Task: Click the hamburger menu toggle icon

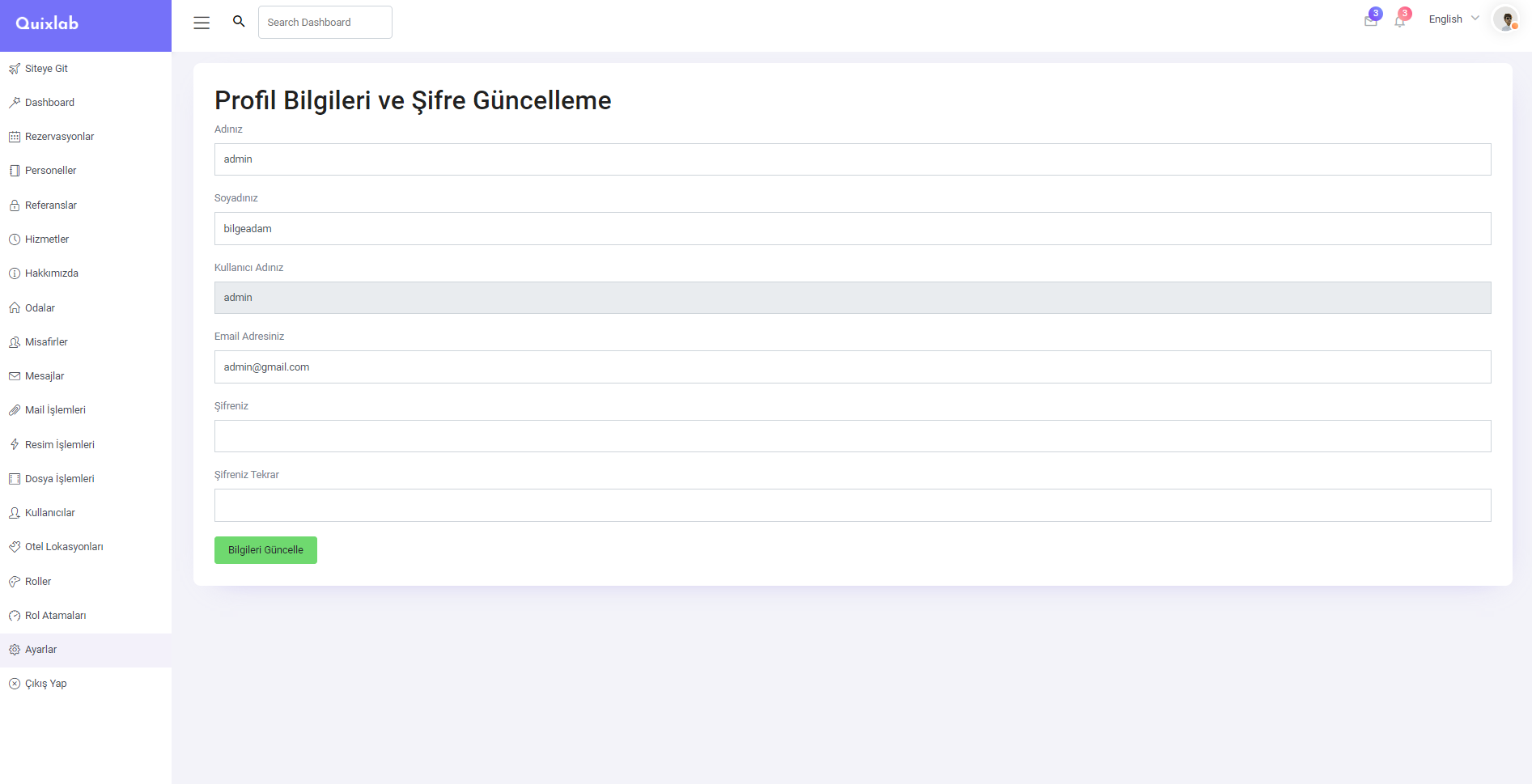Action: pyautogui.click(x=202, y=23)
